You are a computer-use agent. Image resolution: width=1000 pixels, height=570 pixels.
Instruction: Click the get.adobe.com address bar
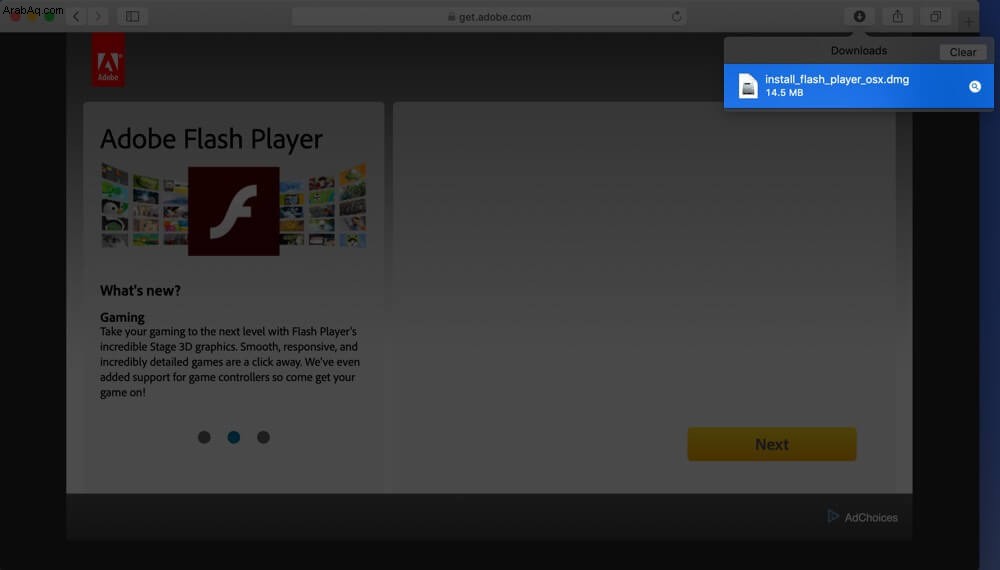coord(489,17)
